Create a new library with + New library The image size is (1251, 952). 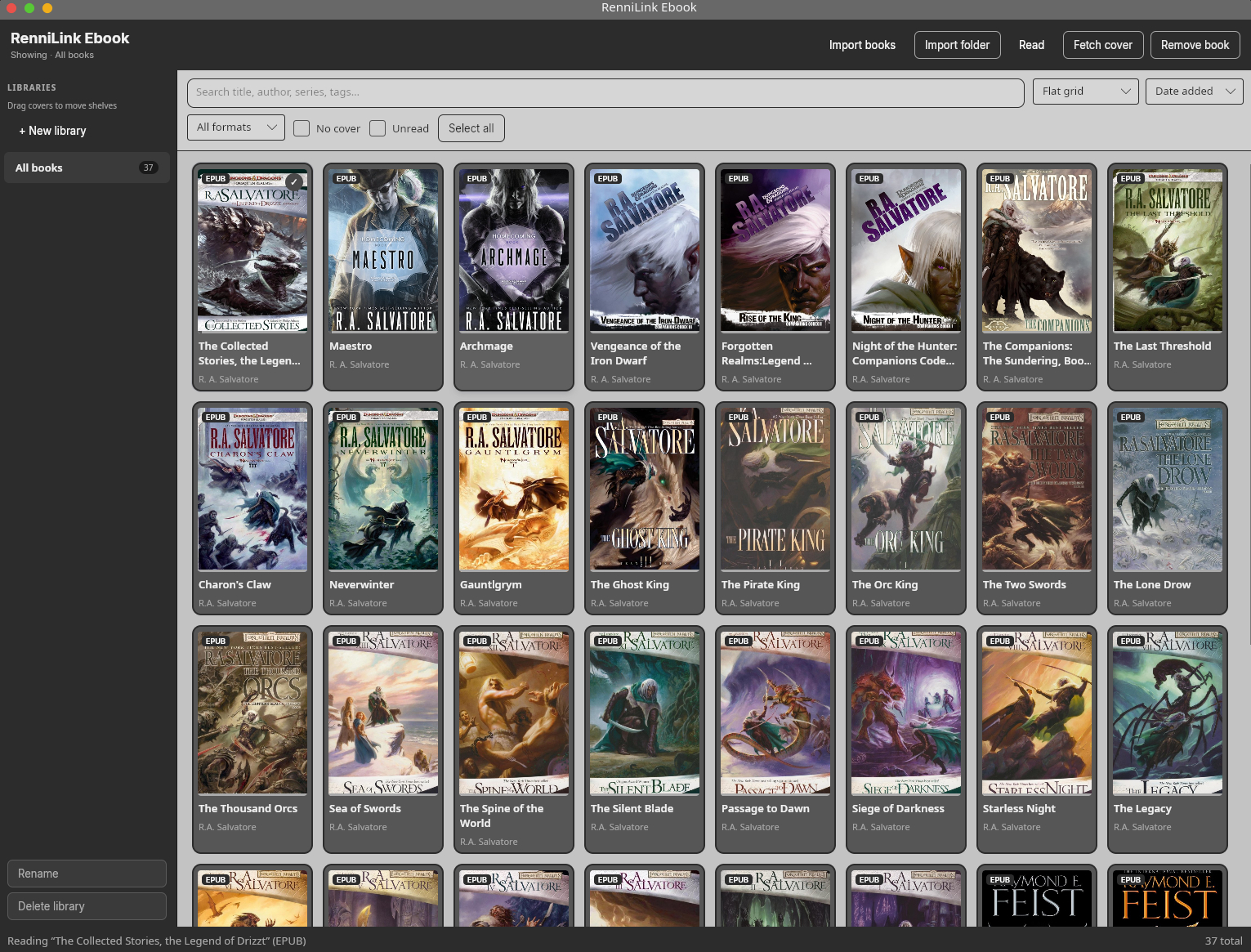coord(52,131)
